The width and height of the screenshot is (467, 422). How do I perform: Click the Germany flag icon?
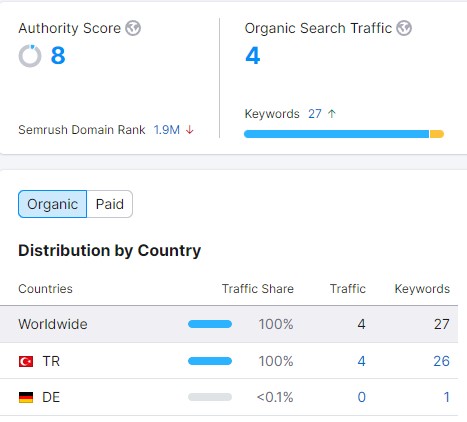tap(26, 397)
